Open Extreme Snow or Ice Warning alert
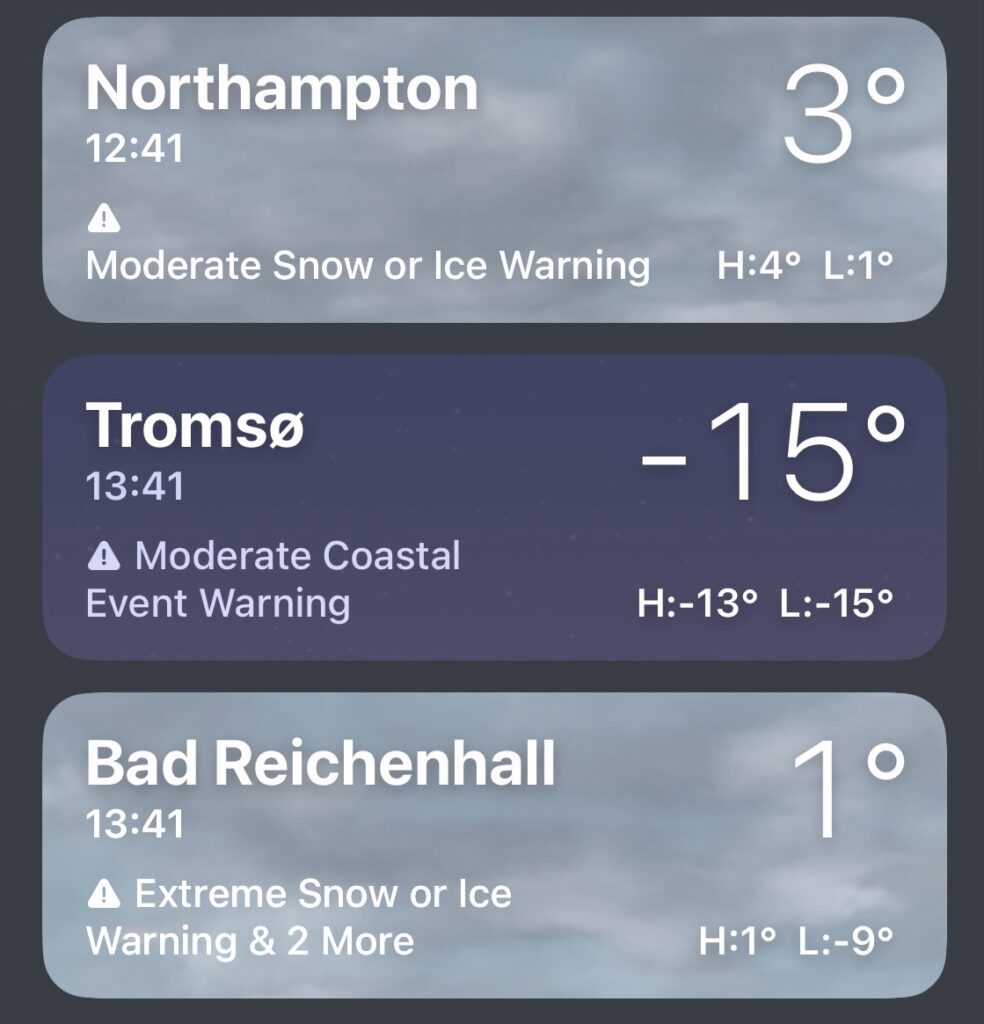This screenshot has width=984, height=1024. [x=299, y=917]
